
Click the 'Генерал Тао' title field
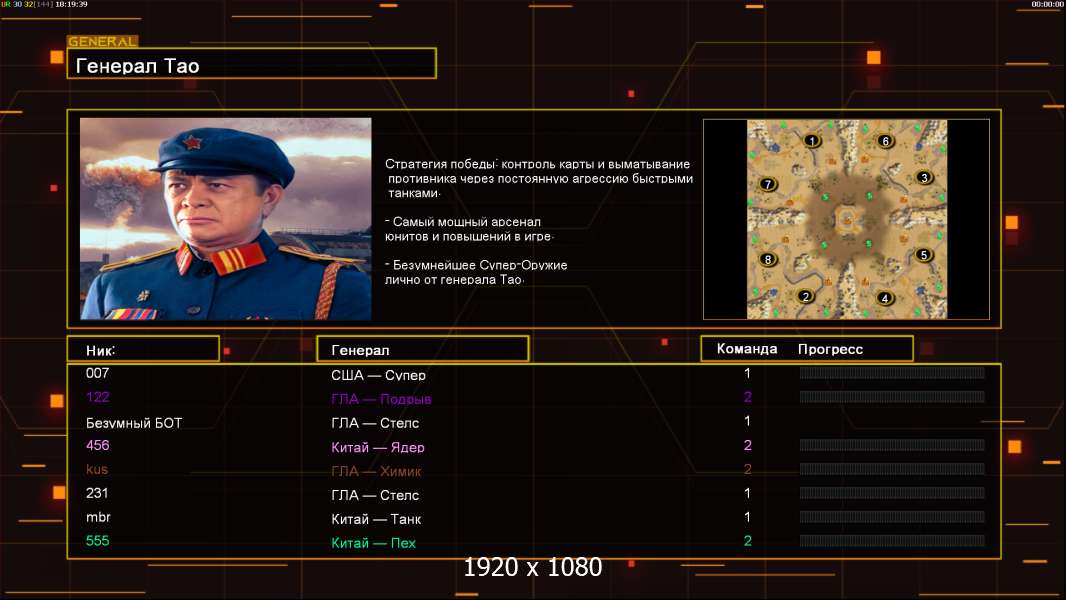(252, 64)
